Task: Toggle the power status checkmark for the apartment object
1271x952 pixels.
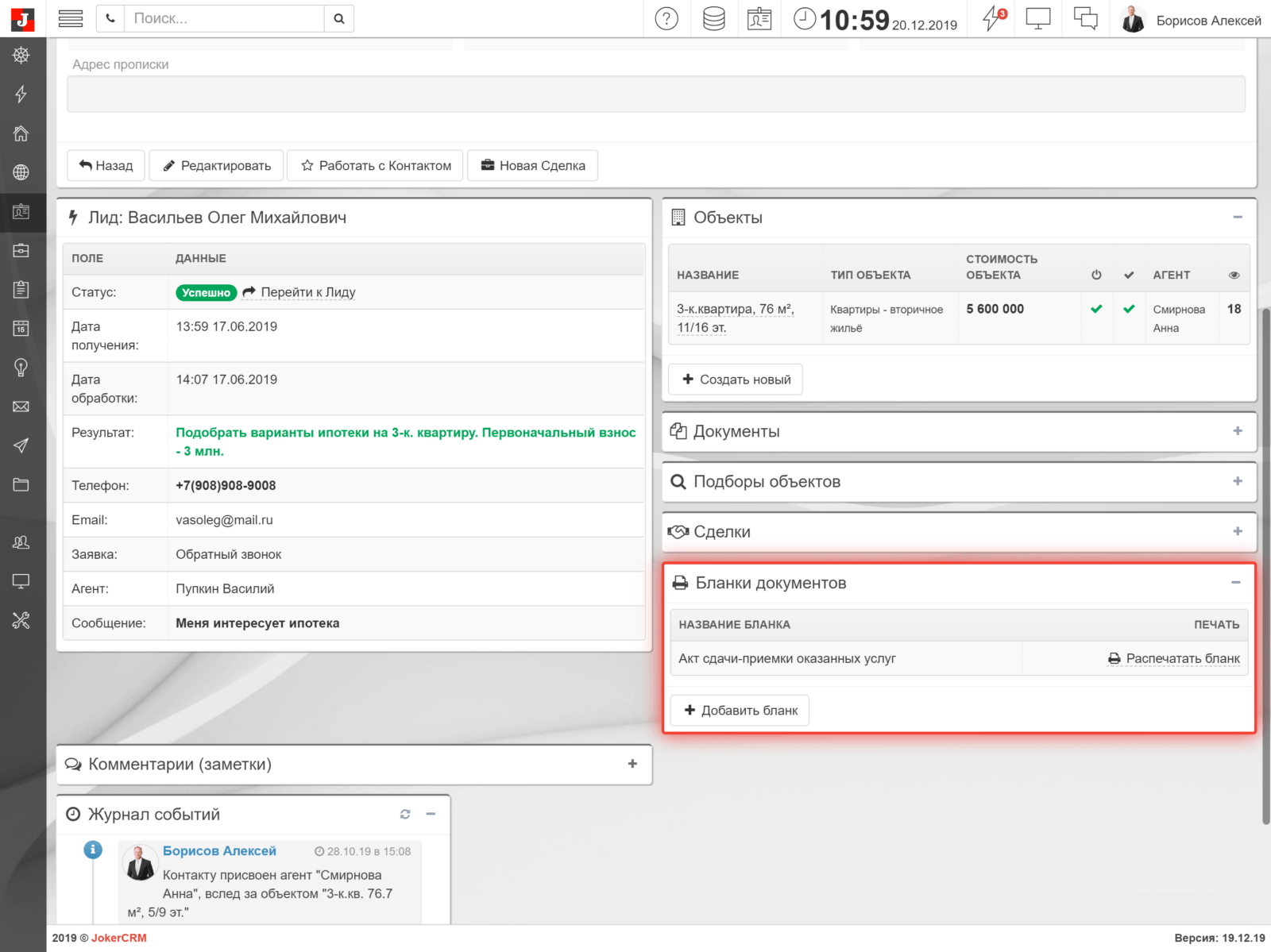Action: tap(1096, 309)
